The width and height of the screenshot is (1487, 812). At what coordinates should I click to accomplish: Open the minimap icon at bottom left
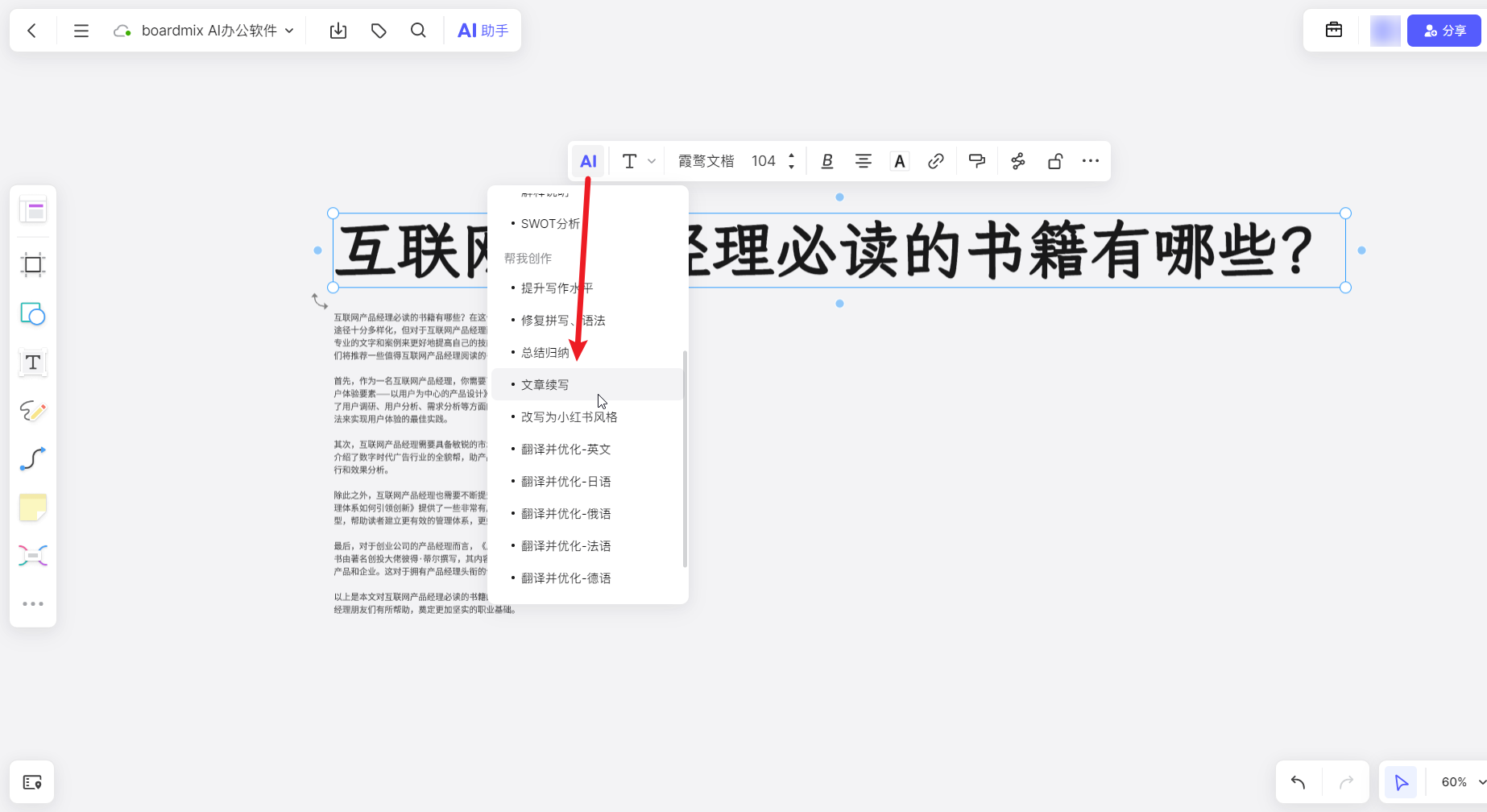point(32,782)
